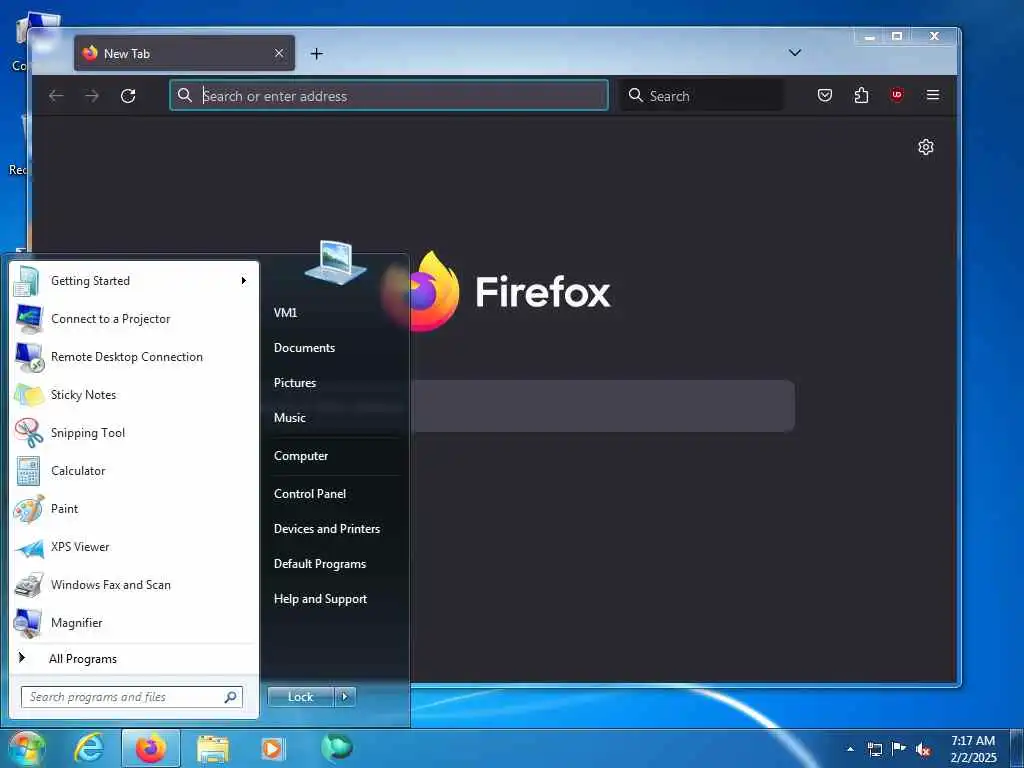1024x768 pixels.
Task: Open clock showing 7:17 AM
Action: click(973, 749)
